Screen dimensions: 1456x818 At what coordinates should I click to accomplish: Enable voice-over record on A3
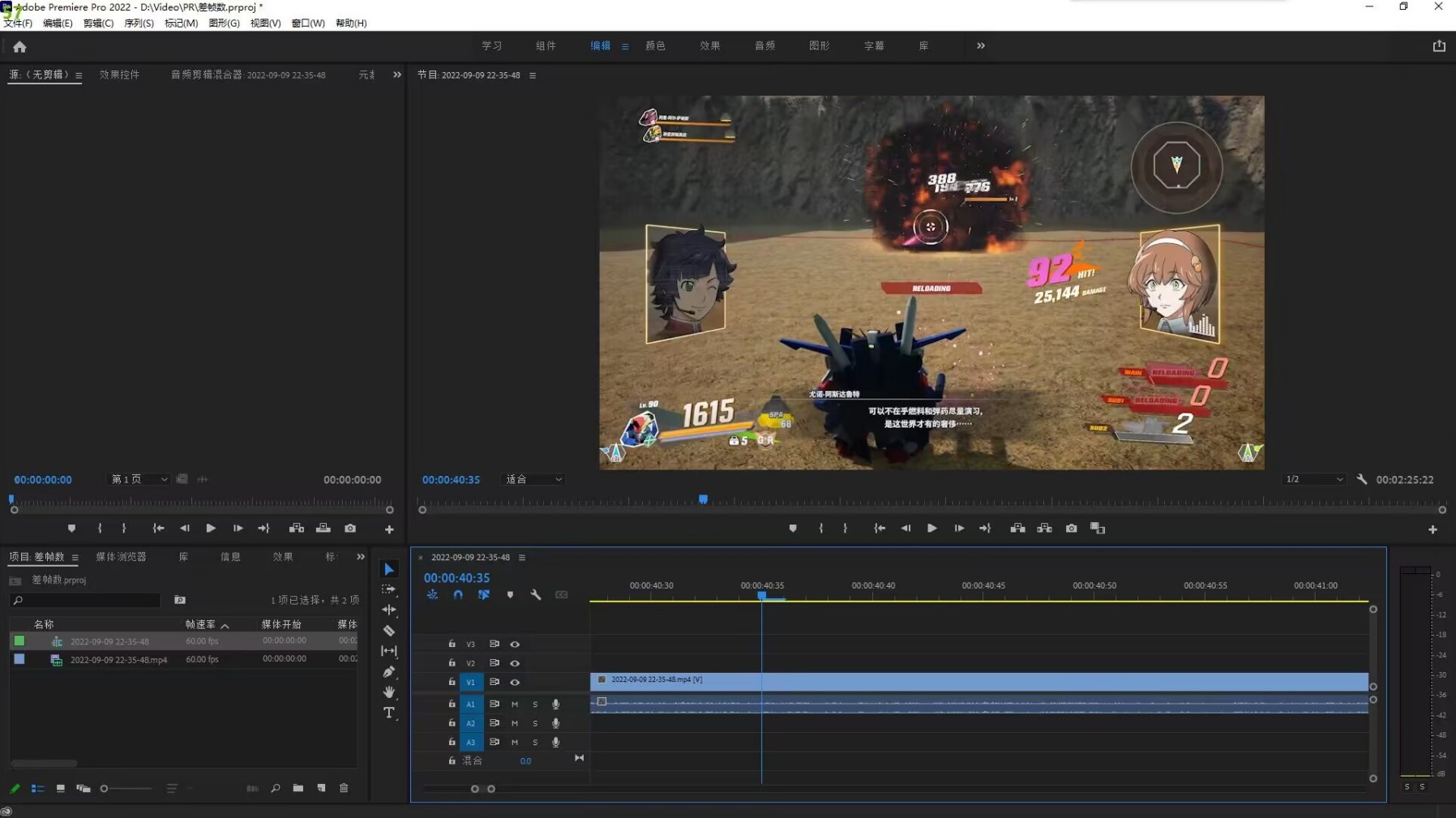555,743
